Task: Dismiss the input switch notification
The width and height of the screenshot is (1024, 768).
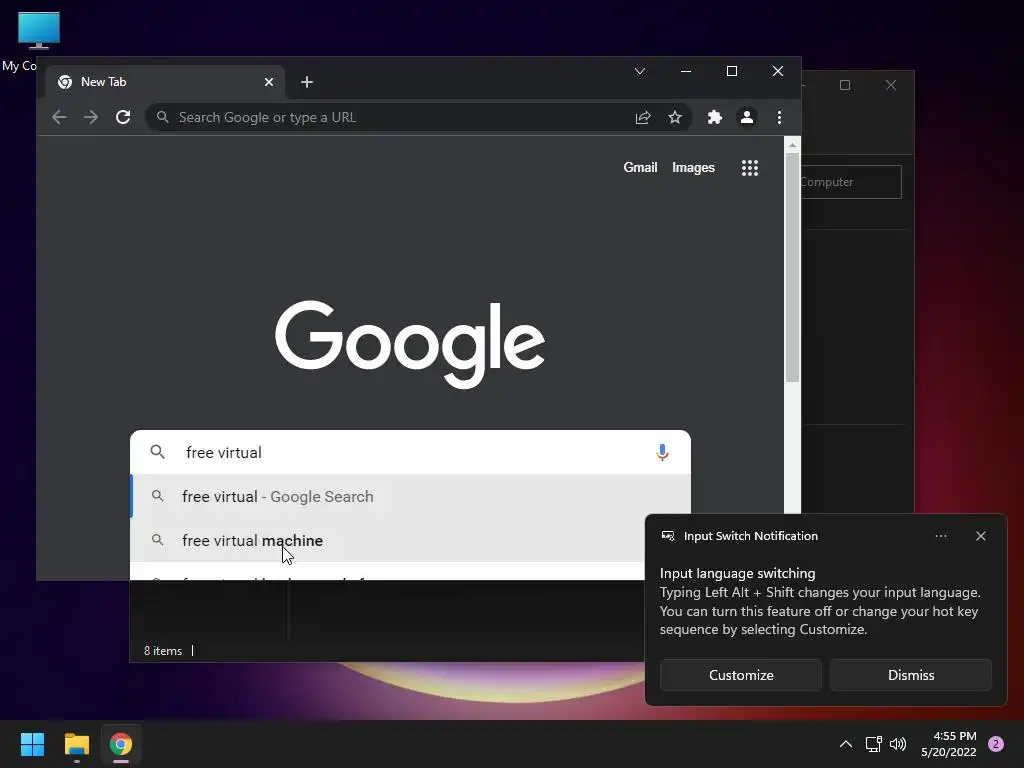Action: (x=910, y=675)
